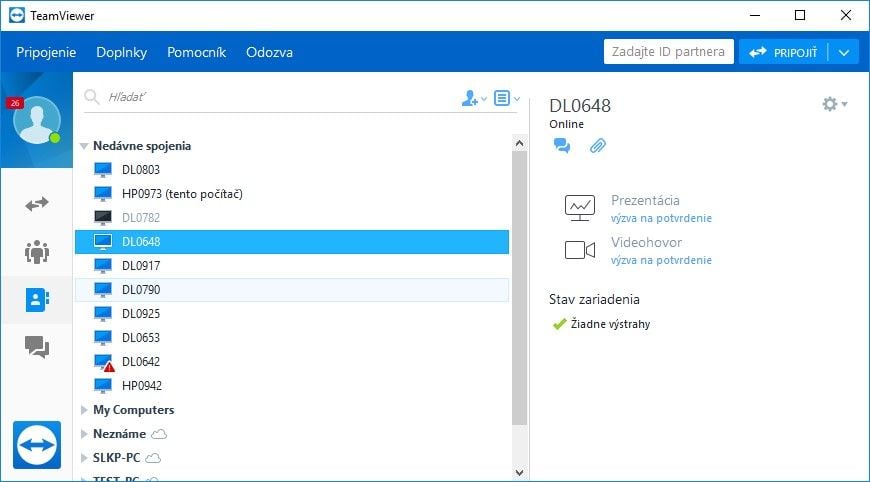Select computer DL0917
This screenshot has width=870, height=482.
click(292, 266)
